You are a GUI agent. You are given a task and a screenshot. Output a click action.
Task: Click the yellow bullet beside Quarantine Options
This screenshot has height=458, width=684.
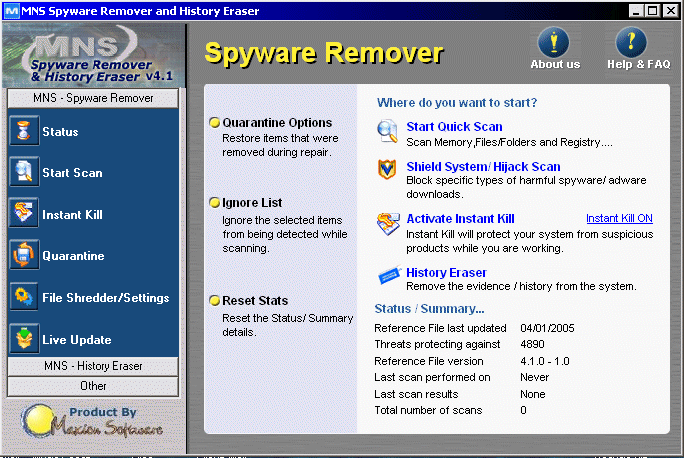(x=214, y=123)
